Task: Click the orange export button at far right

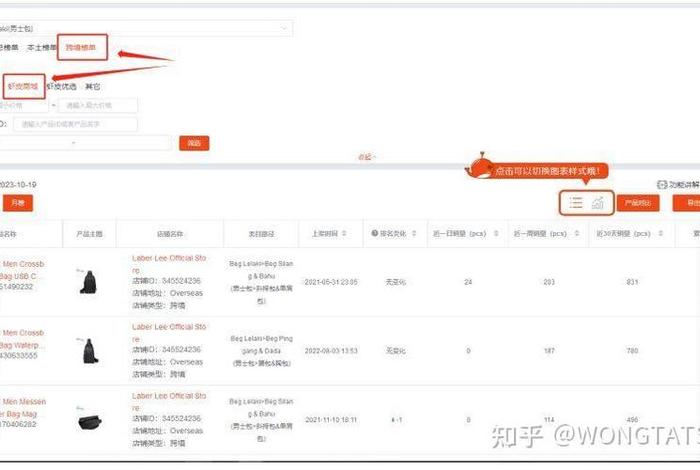Action: tap(687, 203)
